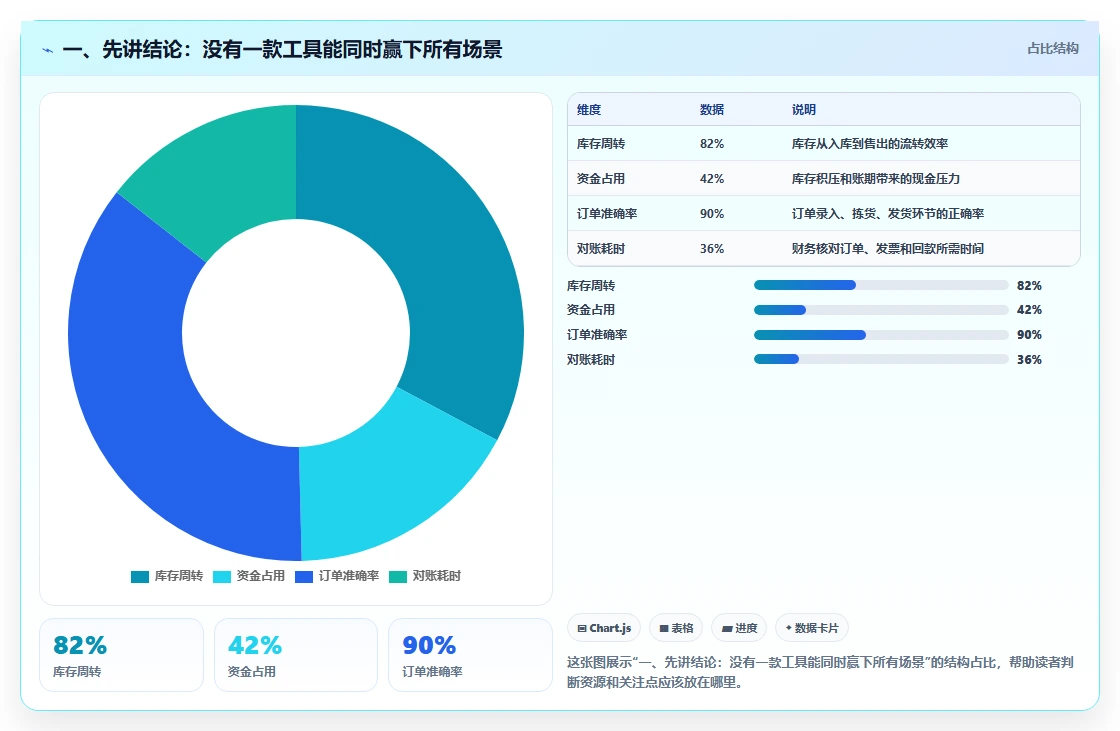Click the 90% value in table
This screenshot has width=1120, height=731.
tap(712, 214)
